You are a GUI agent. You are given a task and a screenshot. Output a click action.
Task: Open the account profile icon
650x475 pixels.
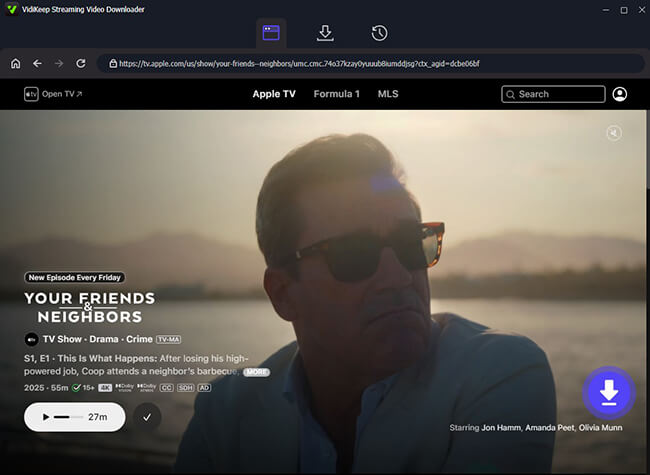(x=620, y=94)
